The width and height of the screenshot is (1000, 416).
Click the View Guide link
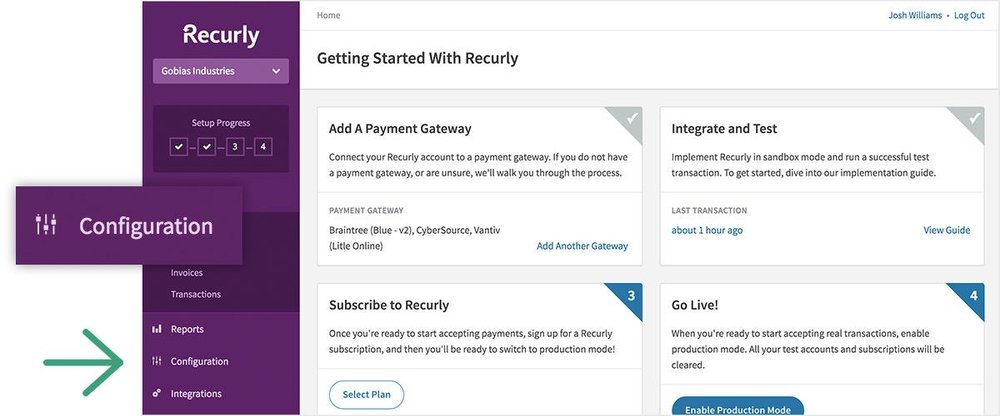tap(946, 230)
